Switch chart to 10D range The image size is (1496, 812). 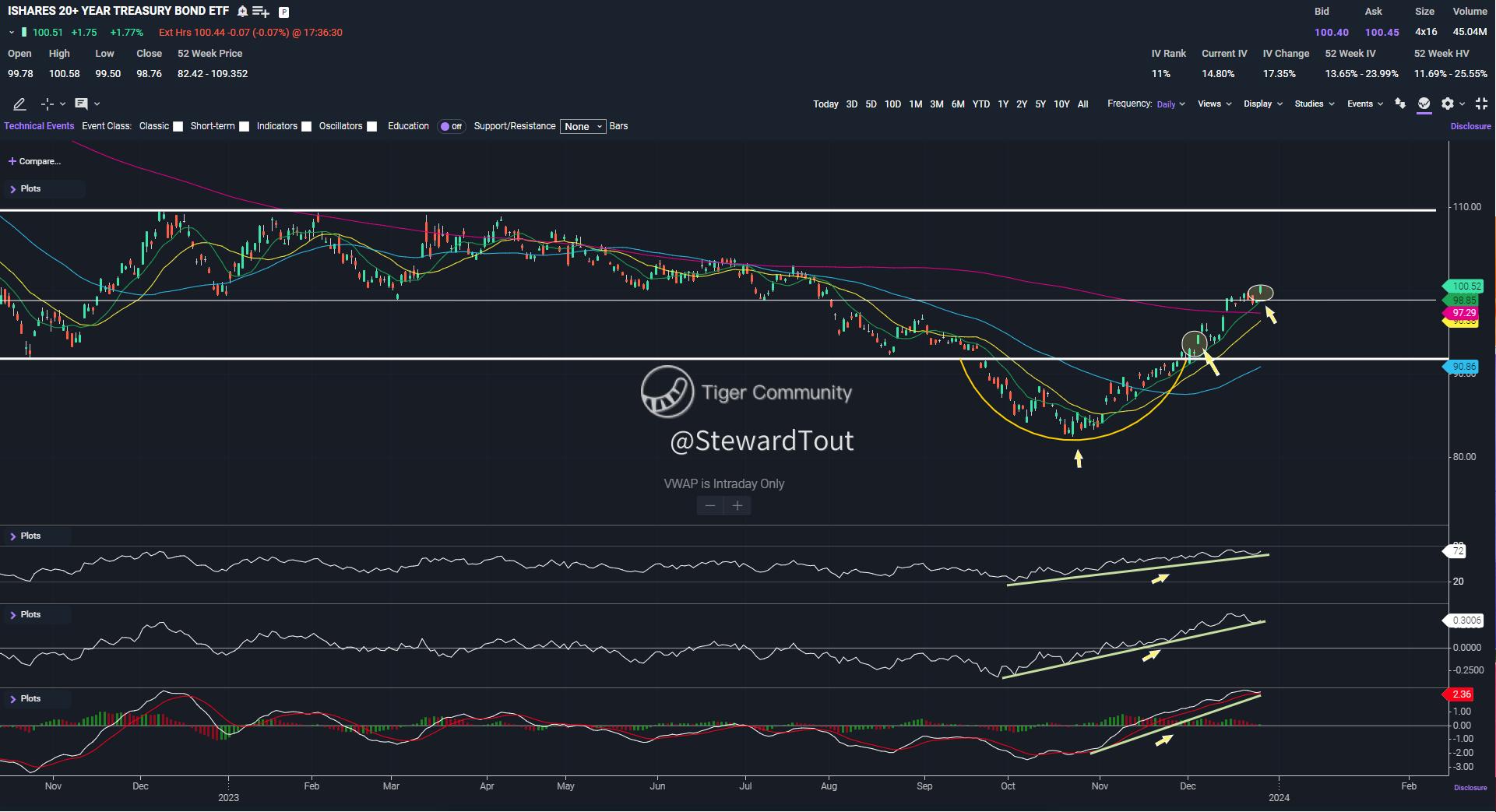click(x=892, y=104)
